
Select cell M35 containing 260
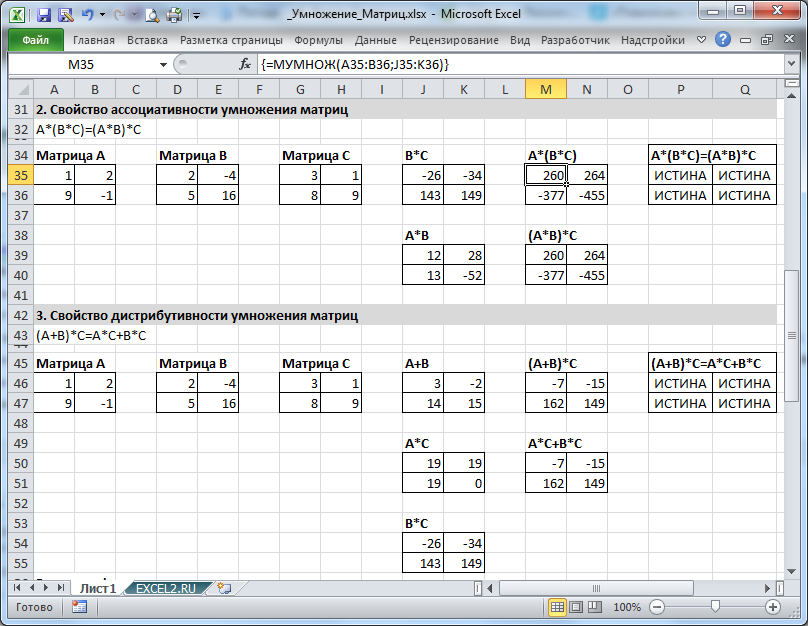click(x=546, y=175)
